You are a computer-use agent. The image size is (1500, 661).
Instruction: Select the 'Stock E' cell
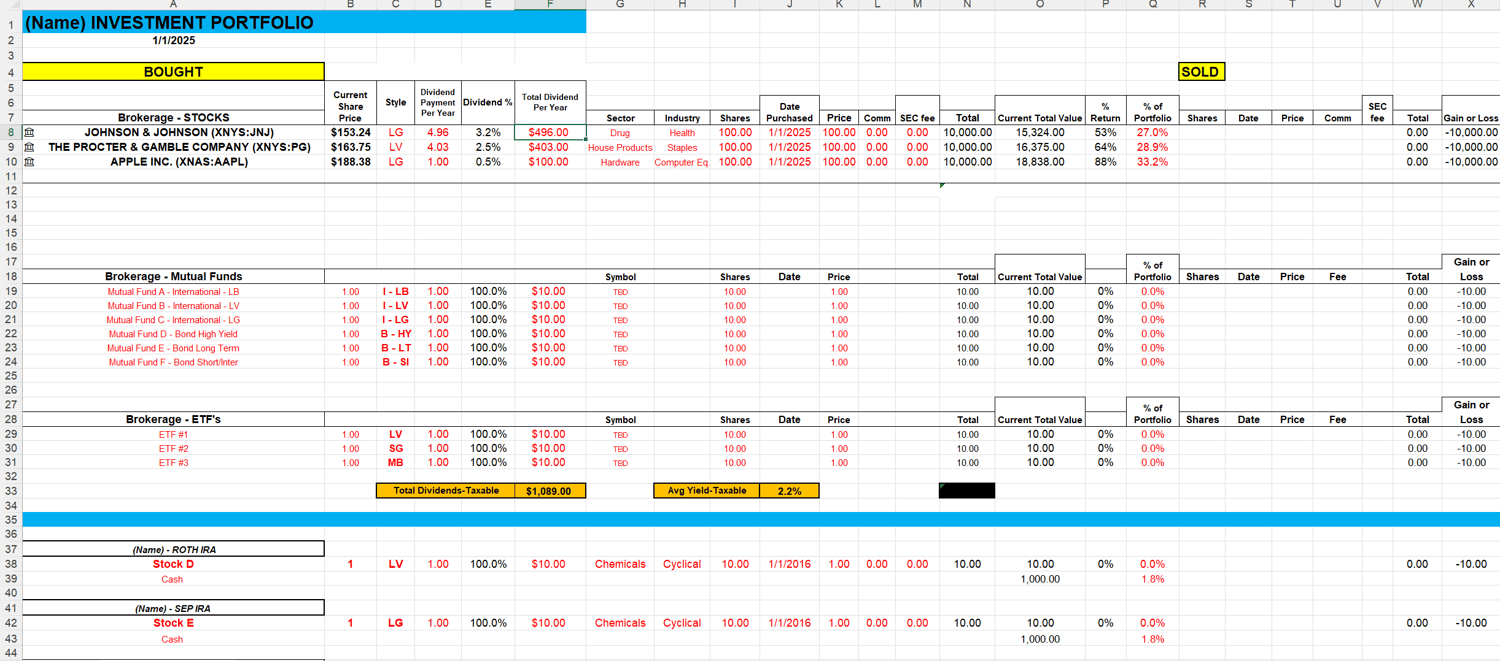[173, 623]
